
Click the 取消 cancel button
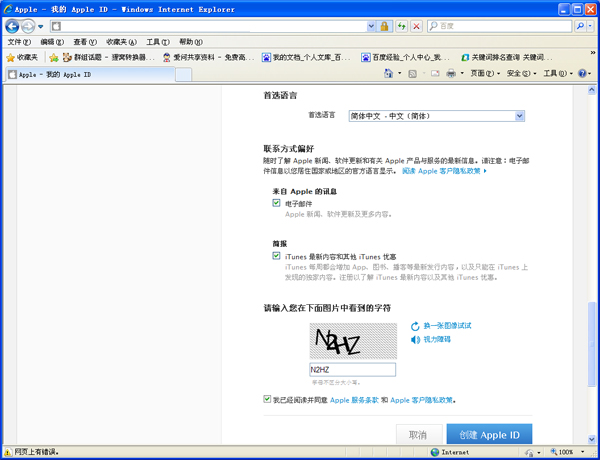[419, 435]
